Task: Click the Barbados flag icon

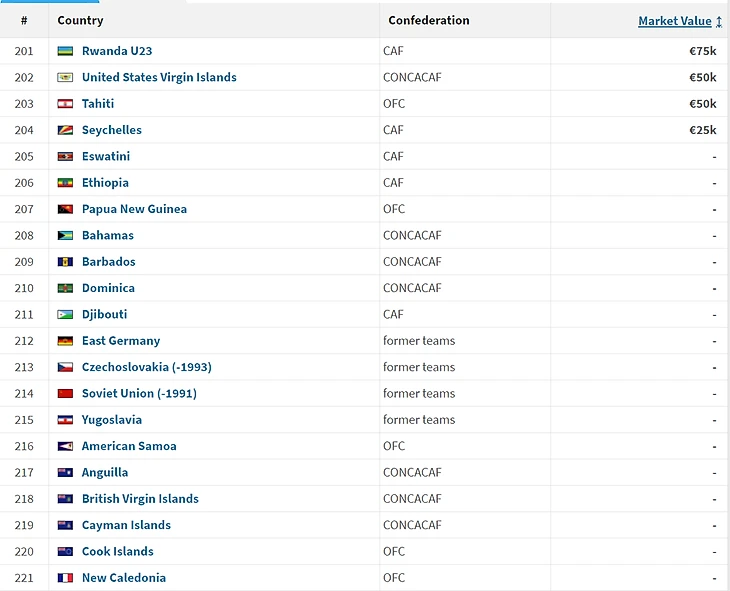Action: tap(65, 262)
